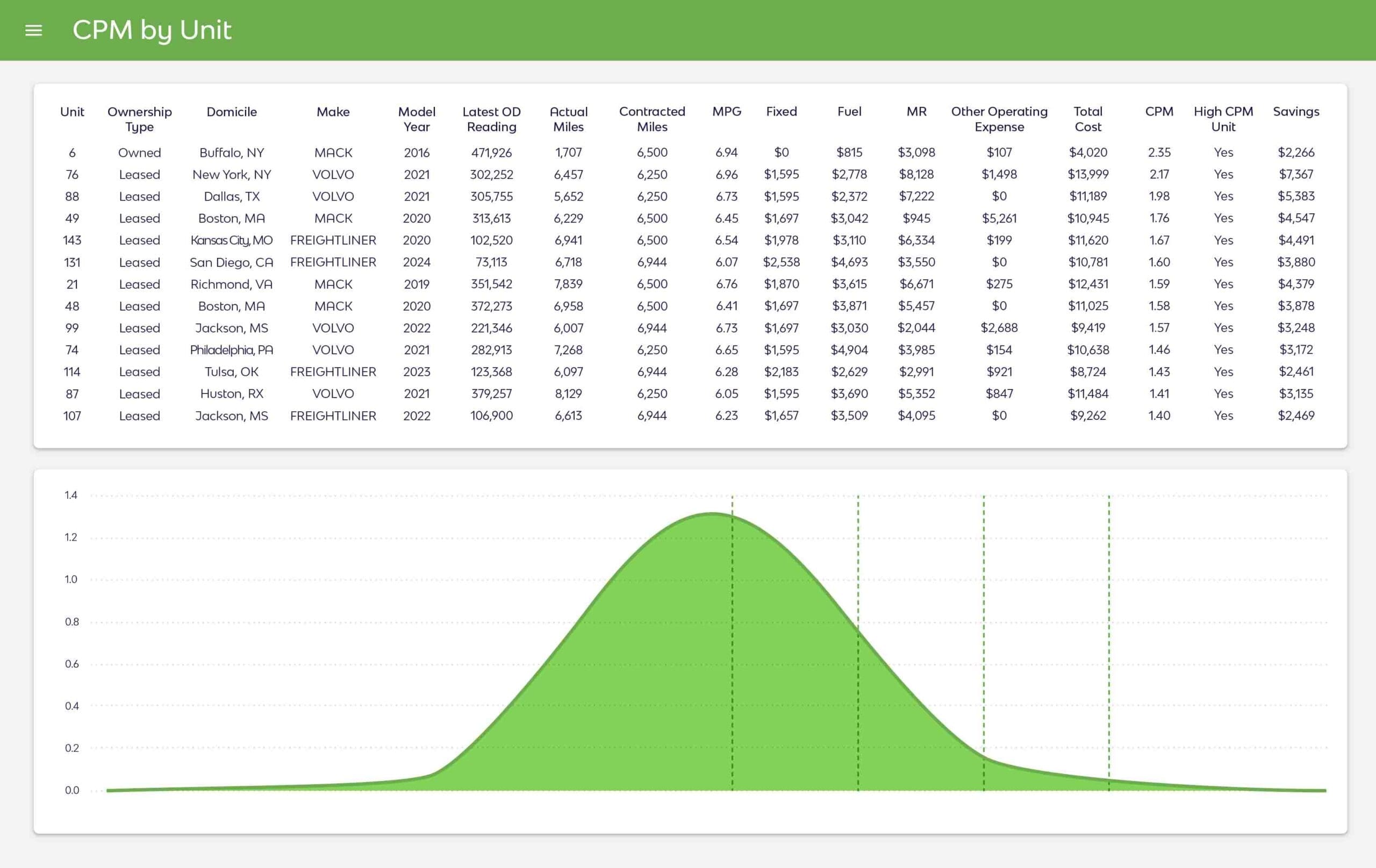Screen dimensions: 1376x868
Task: Select the unit 6 row number
Action: click(x=72, y=153)
